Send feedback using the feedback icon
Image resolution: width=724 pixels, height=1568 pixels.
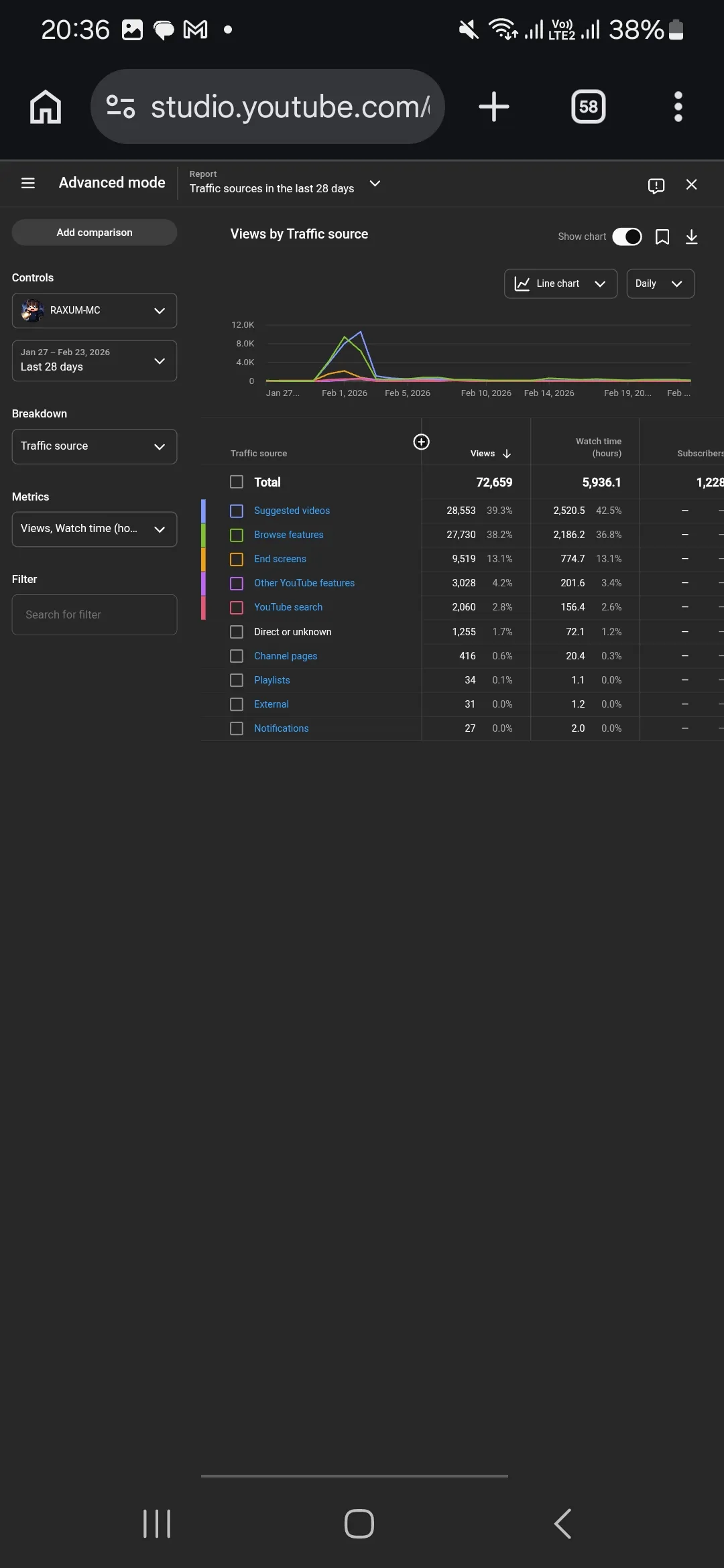click(x=656, y=185)
